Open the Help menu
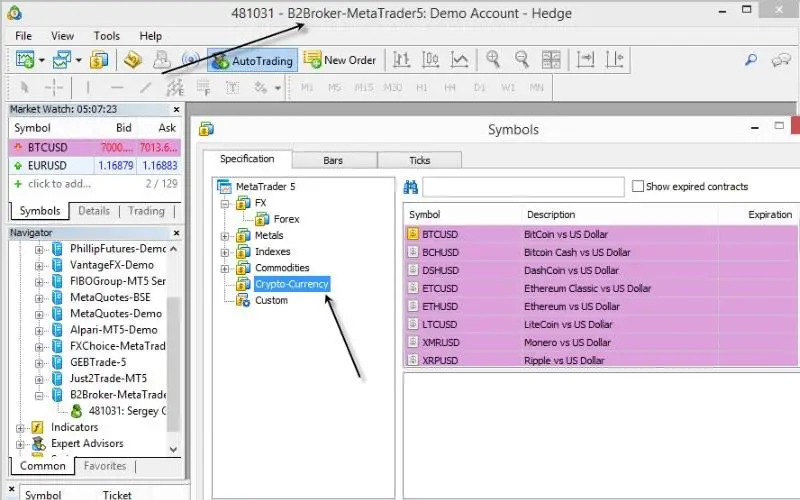This screenshot has height=500, width=800. [151, 36]
